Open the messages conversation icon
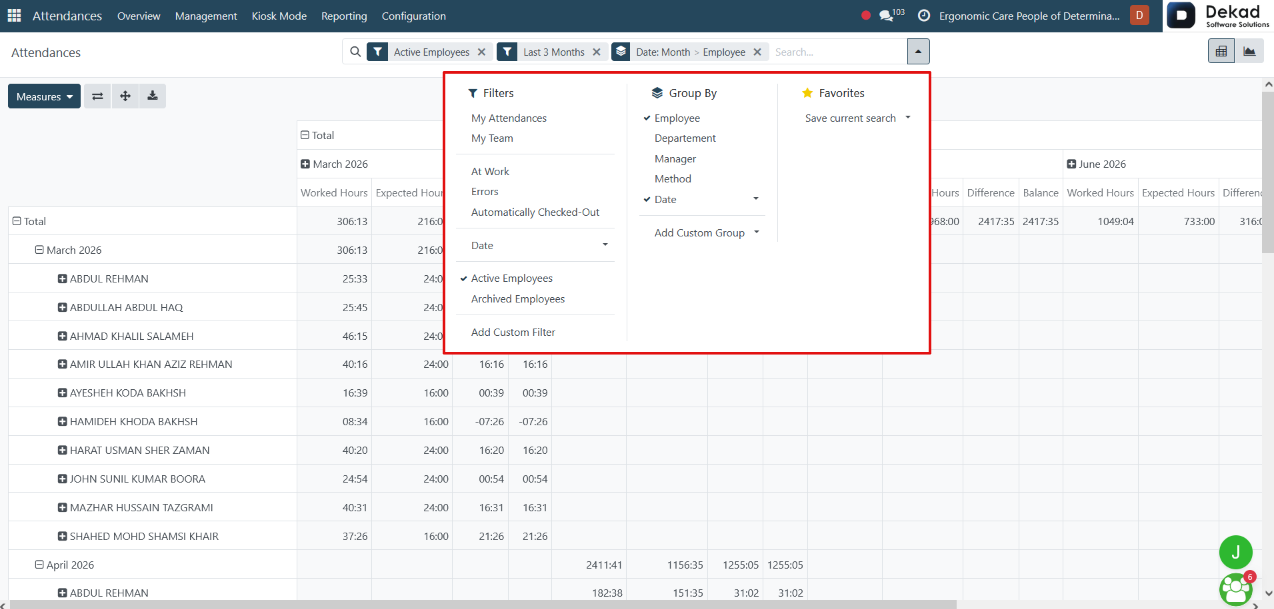 [x=886, y=16]
